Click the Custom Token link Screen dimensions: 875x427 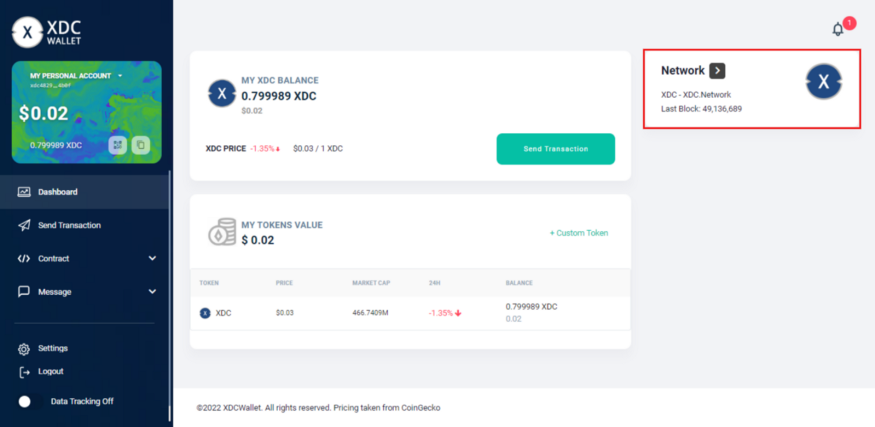[579, 233]
